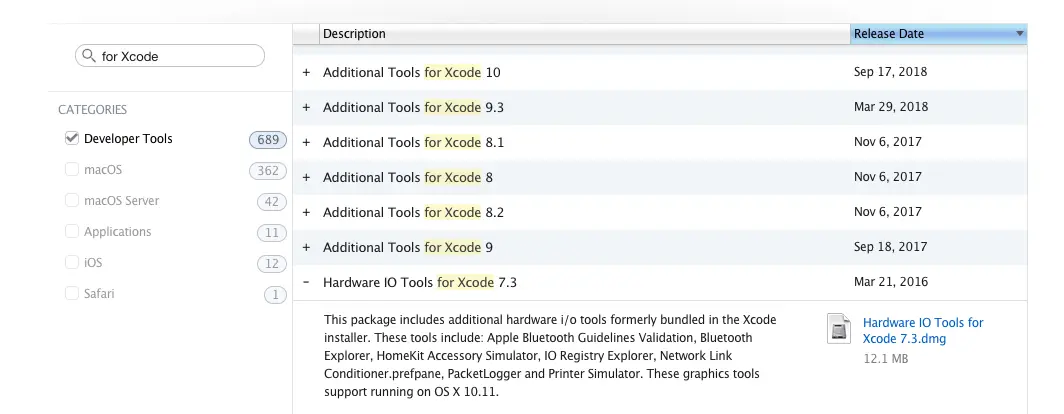This screenshot has height=414, width=1064.
Task: Expand the Additional Tools for Xcode 9 entry
Action: click(x=306, y=247)
